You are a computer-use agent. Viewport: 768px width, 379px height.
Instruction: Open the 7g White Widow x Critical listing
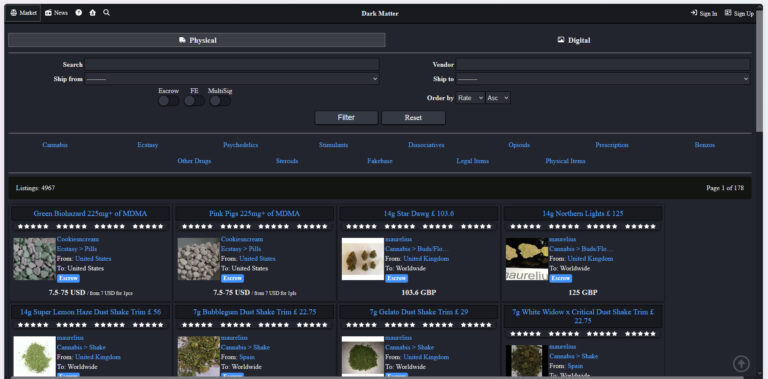(583, 316)
